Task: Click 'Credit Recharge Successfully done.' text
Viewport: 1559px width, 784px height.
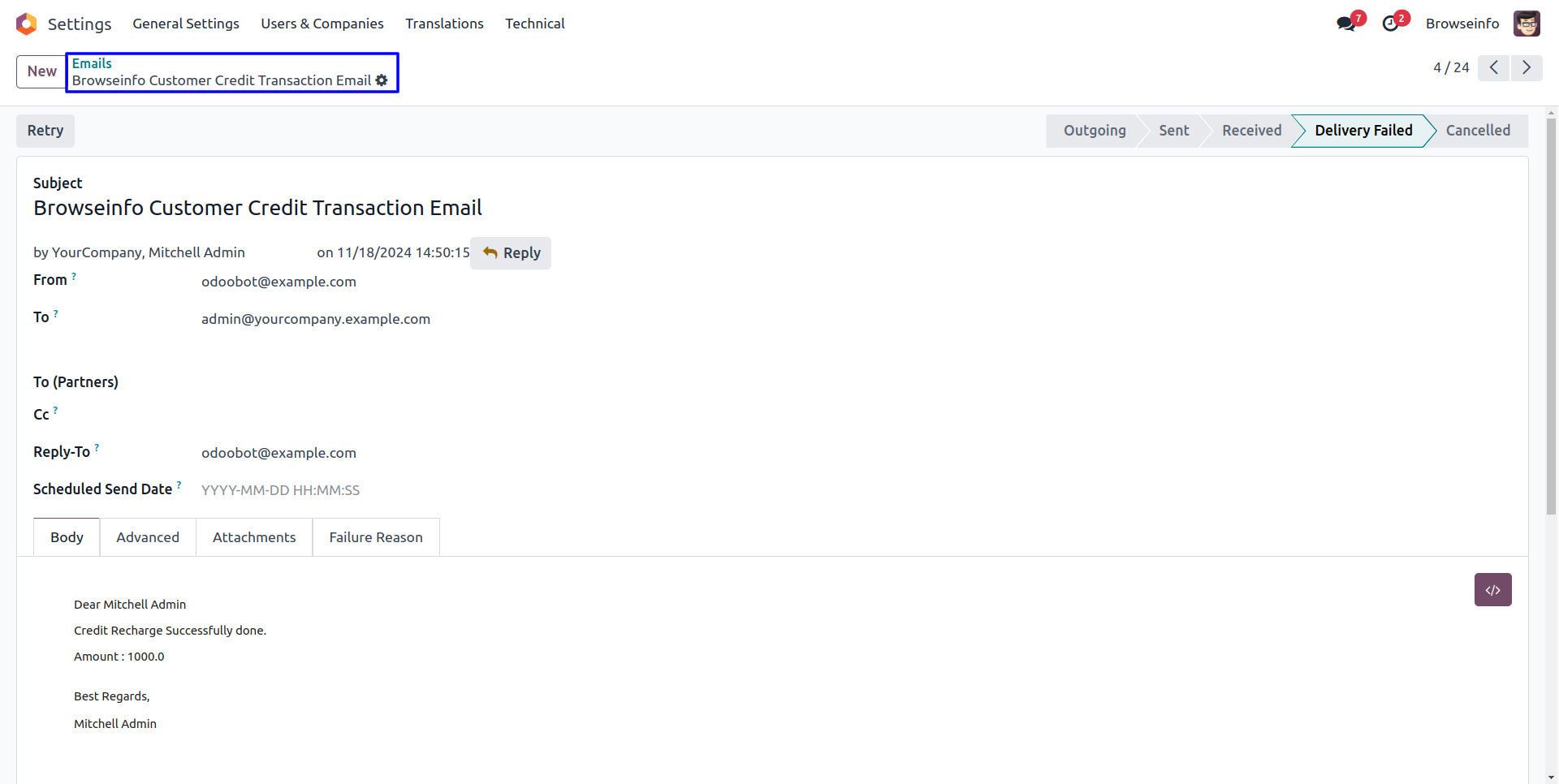Action: tap(170, 631)
